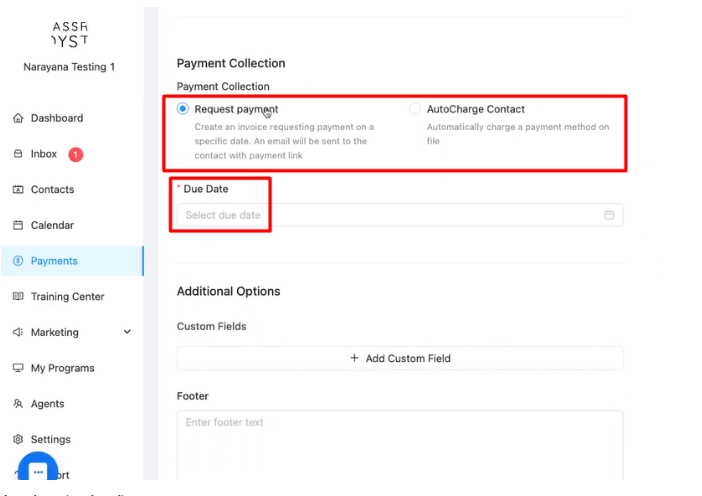Select the Request payment radio button
This screenshot has width=702, height=496.
point(183,109)
